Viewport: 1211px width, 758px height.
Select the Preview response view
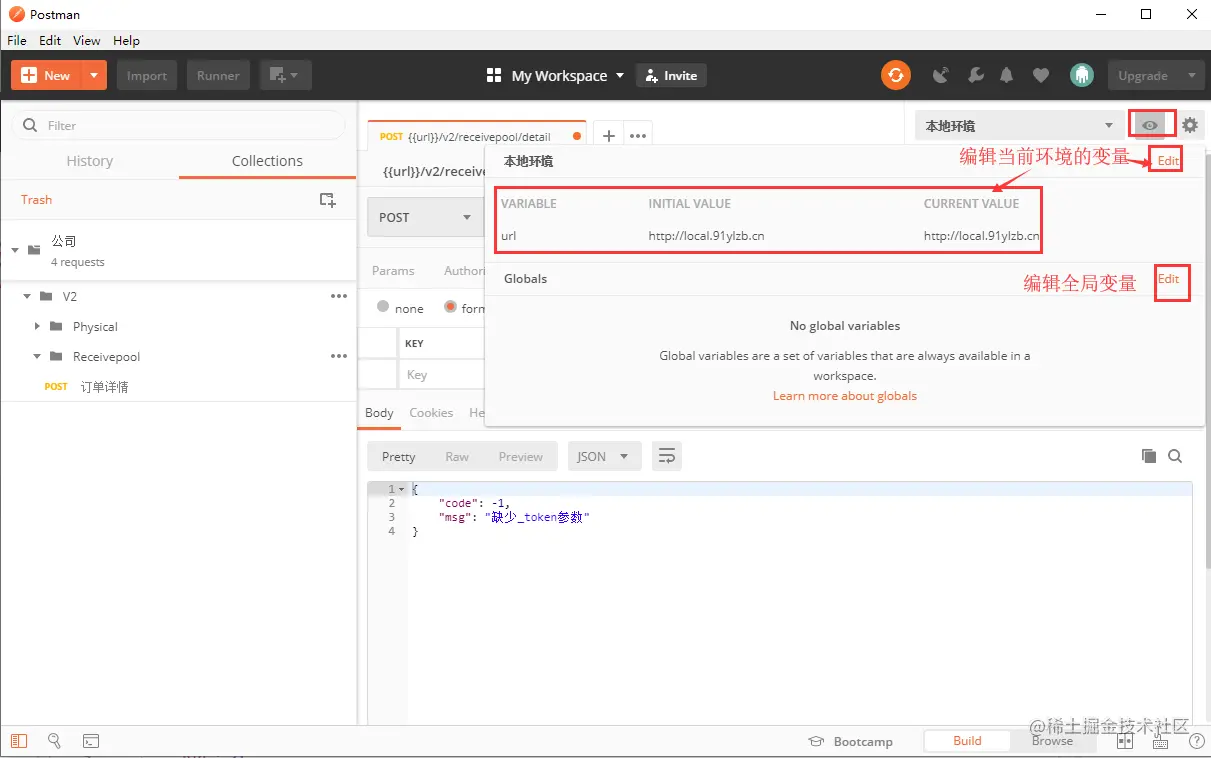pyautogui.click(x=521, y=457)
